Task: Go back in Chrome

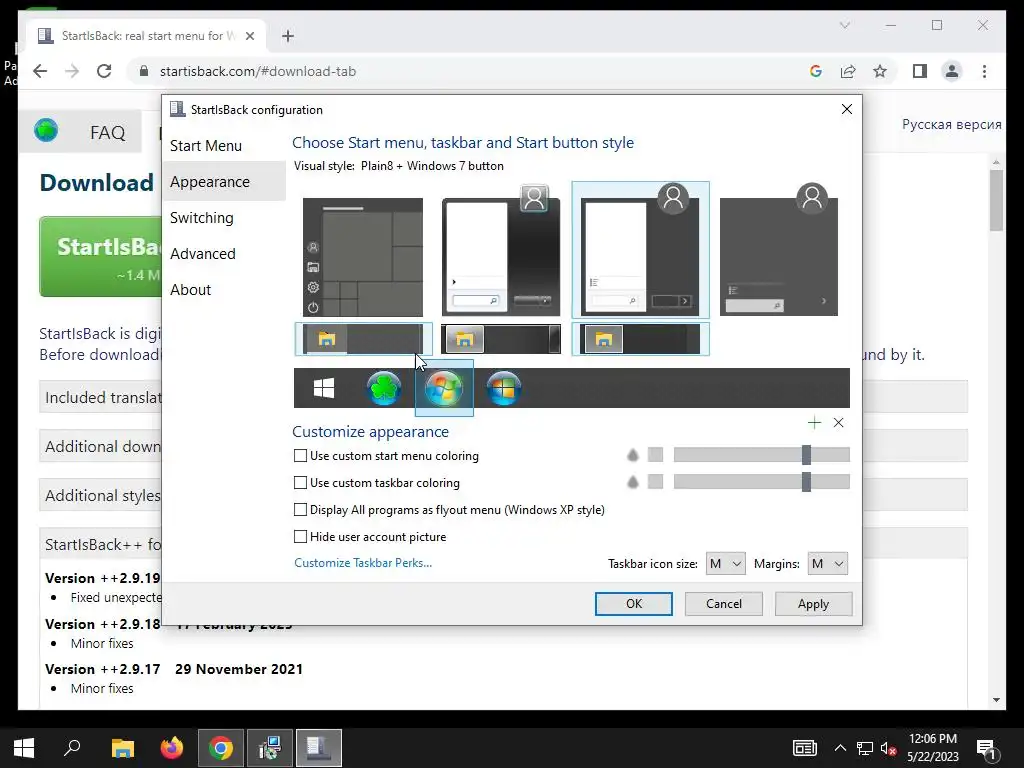Action: pos(40,71)
